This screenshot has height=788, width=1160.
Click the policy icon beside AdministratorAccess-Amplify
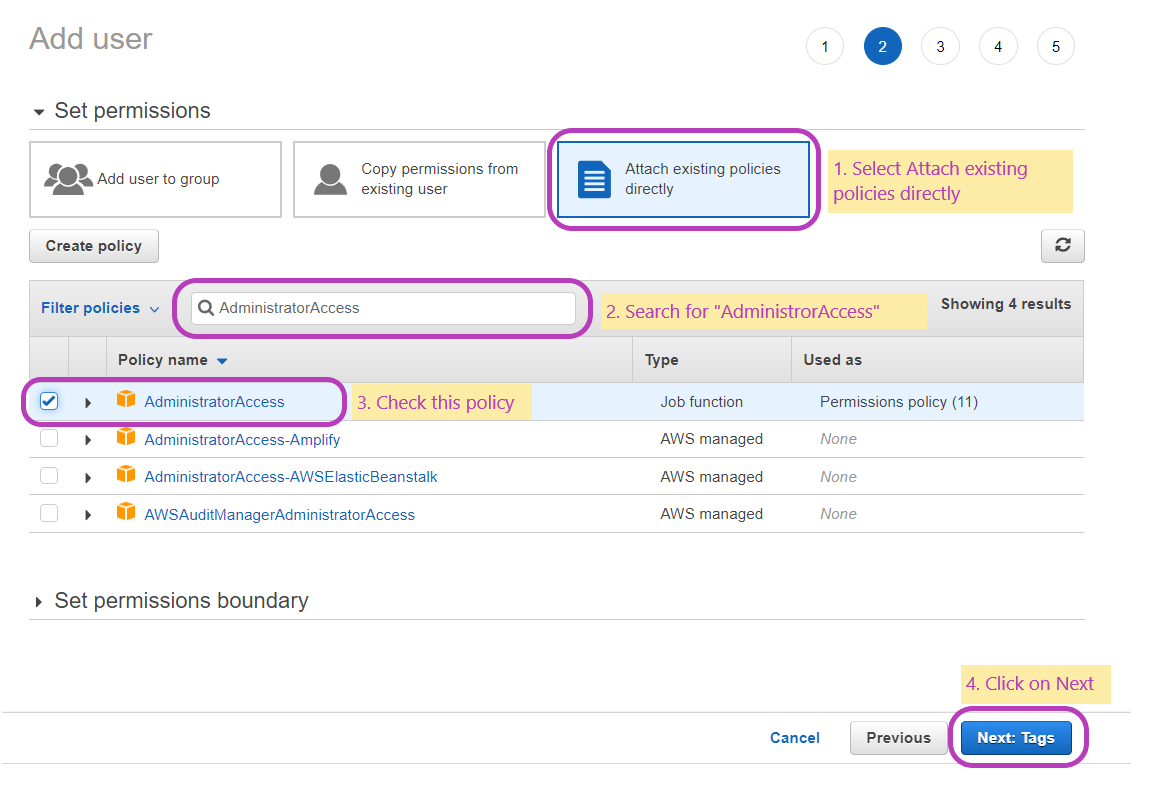pos(126,438)
